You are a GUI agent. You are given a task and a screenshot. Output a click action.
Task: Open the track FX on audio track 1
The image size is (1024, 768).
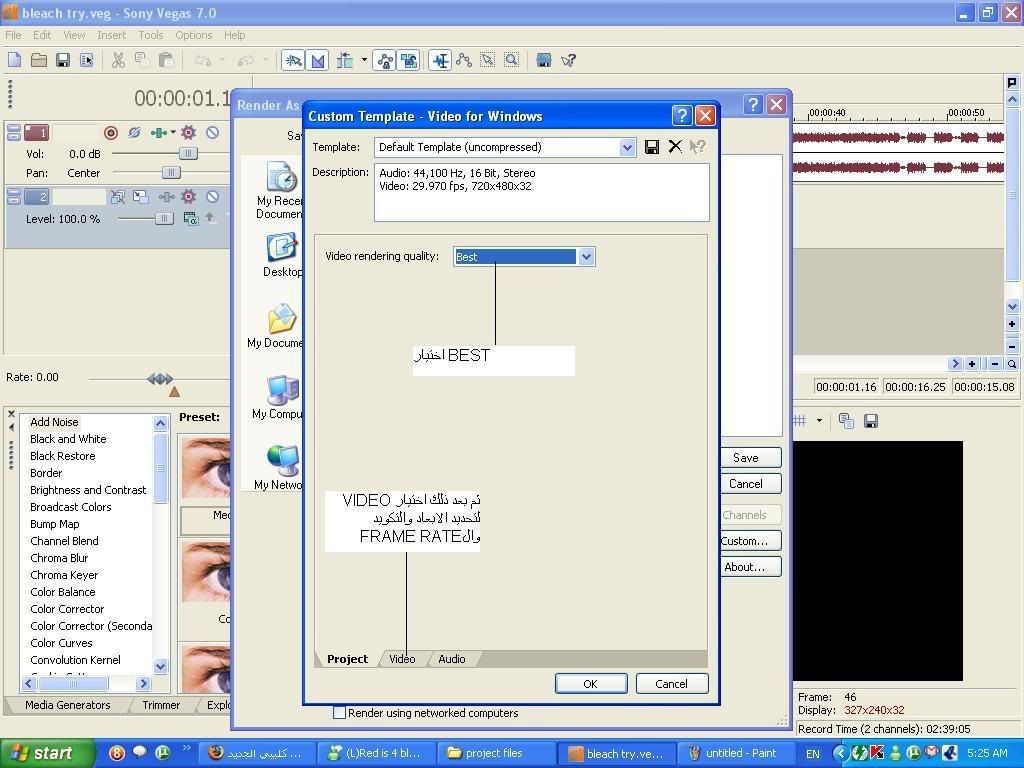188,133
